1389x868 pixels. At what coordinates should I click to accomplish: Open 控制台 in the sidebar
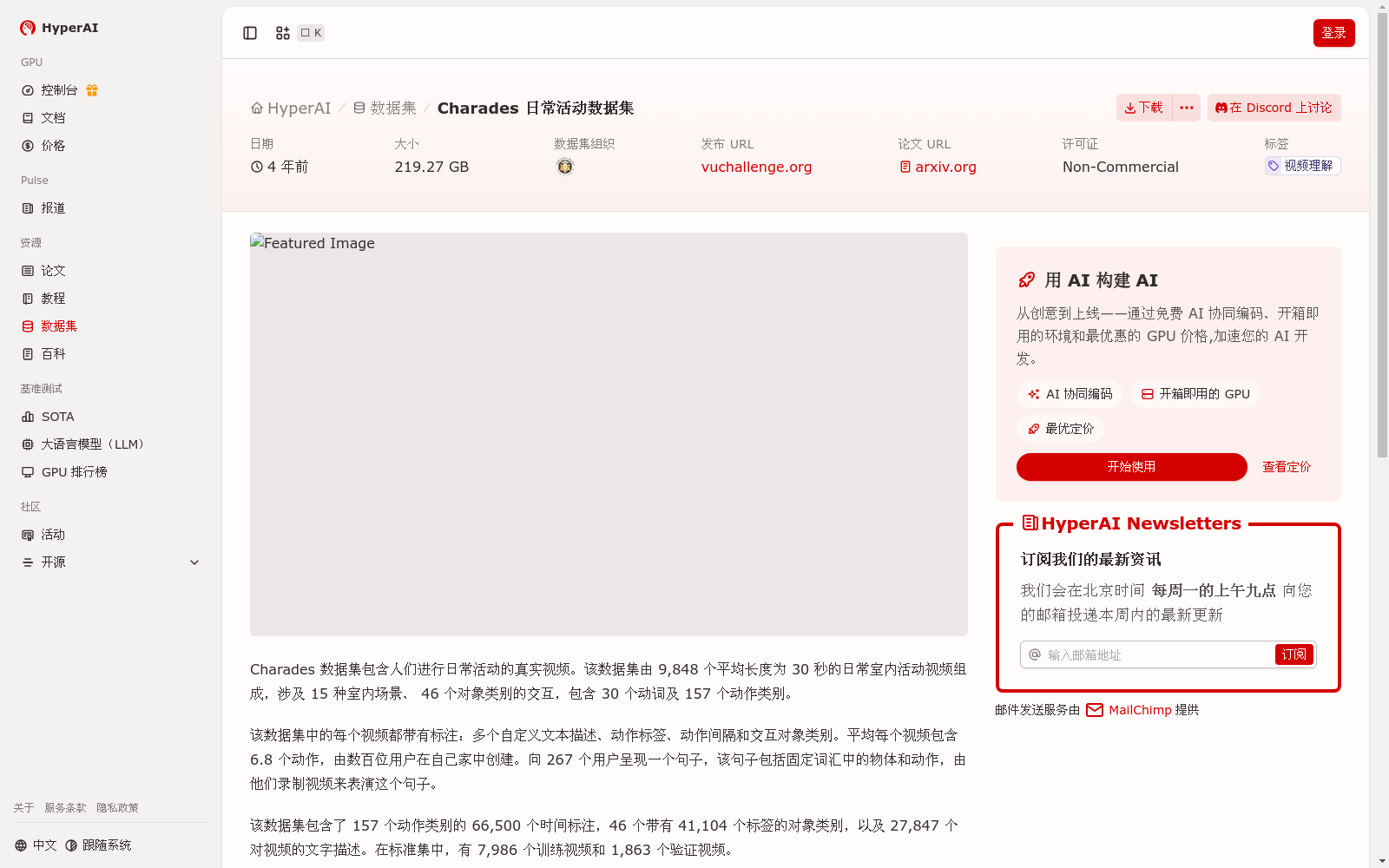point(59,90)
